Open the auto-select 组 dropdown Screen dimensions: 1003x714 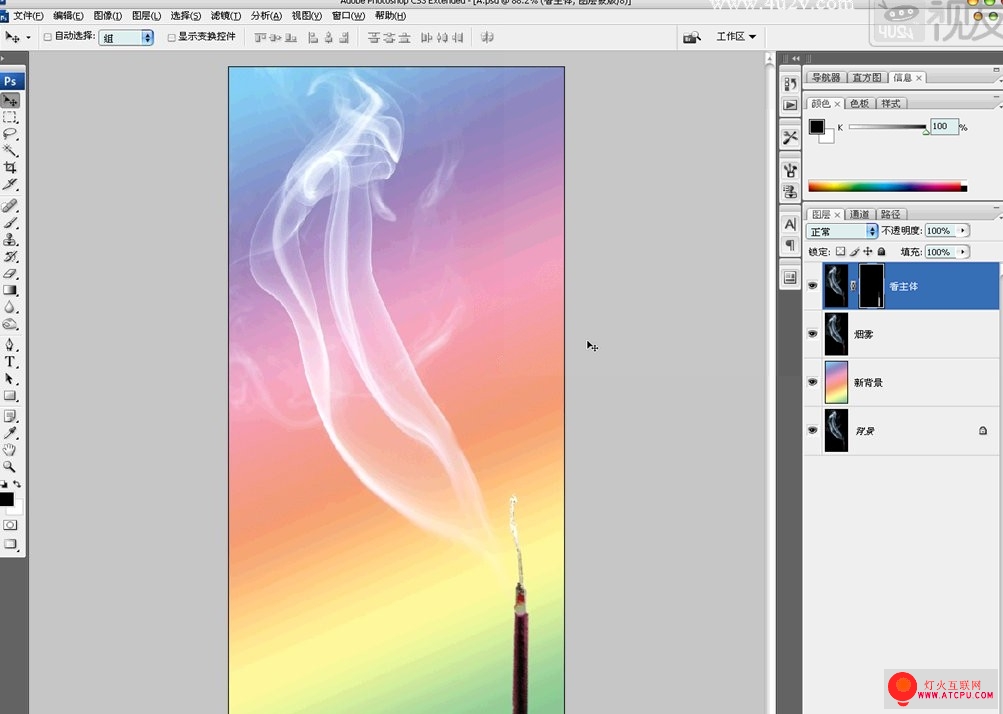click(126, 38)
